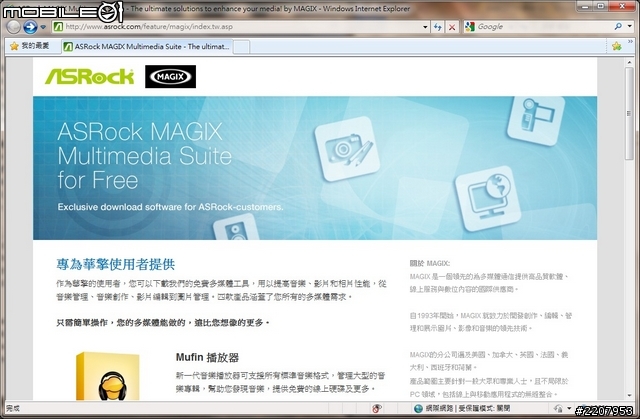Click the camcorder icon in banner
The height and width of the screenshot is (419, 640).
536,119
